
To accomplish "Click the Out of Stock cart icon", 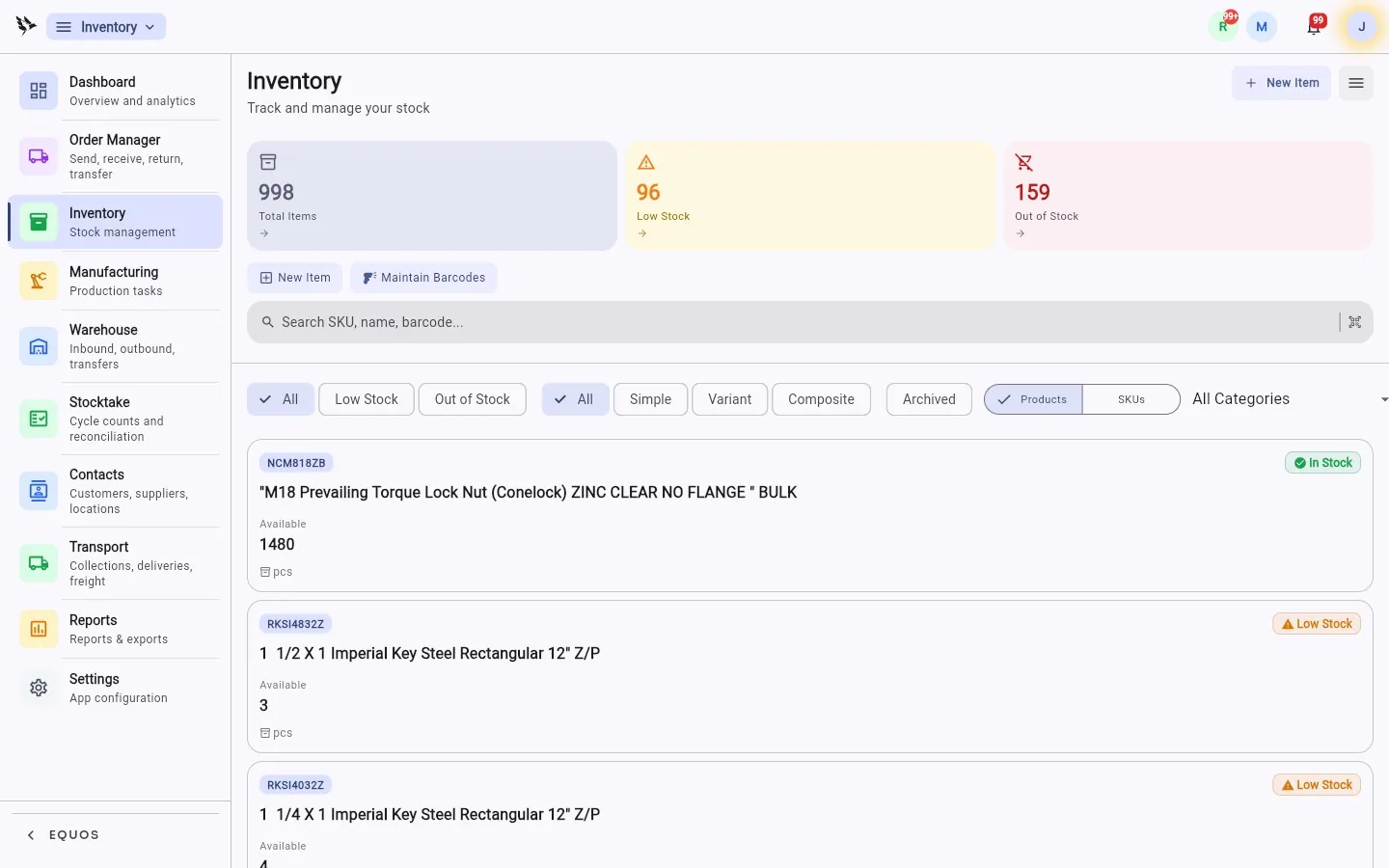I will click(x=1024, y=162).
